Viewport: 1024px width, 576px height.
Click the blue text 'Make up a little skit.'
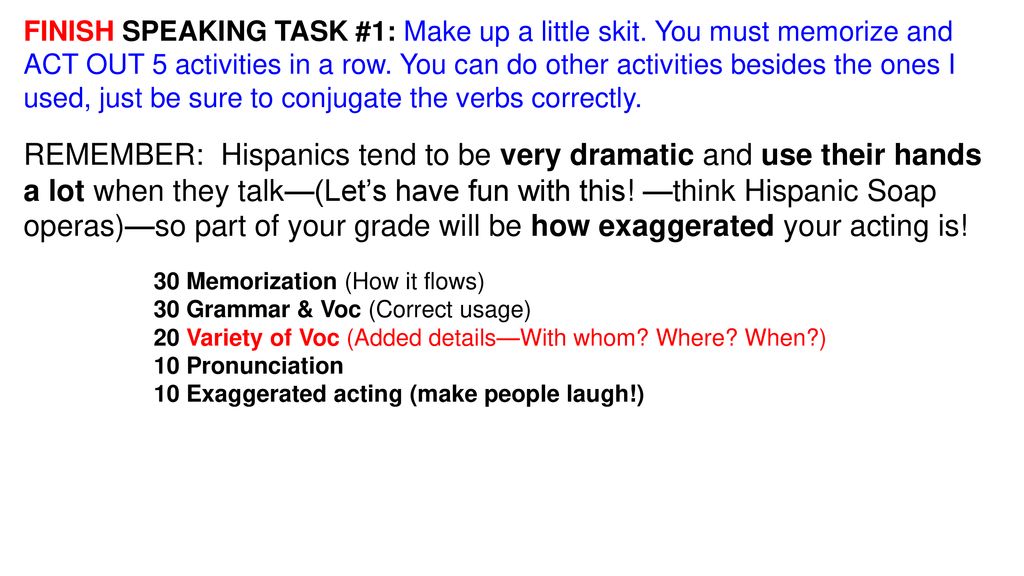[525, 31]
